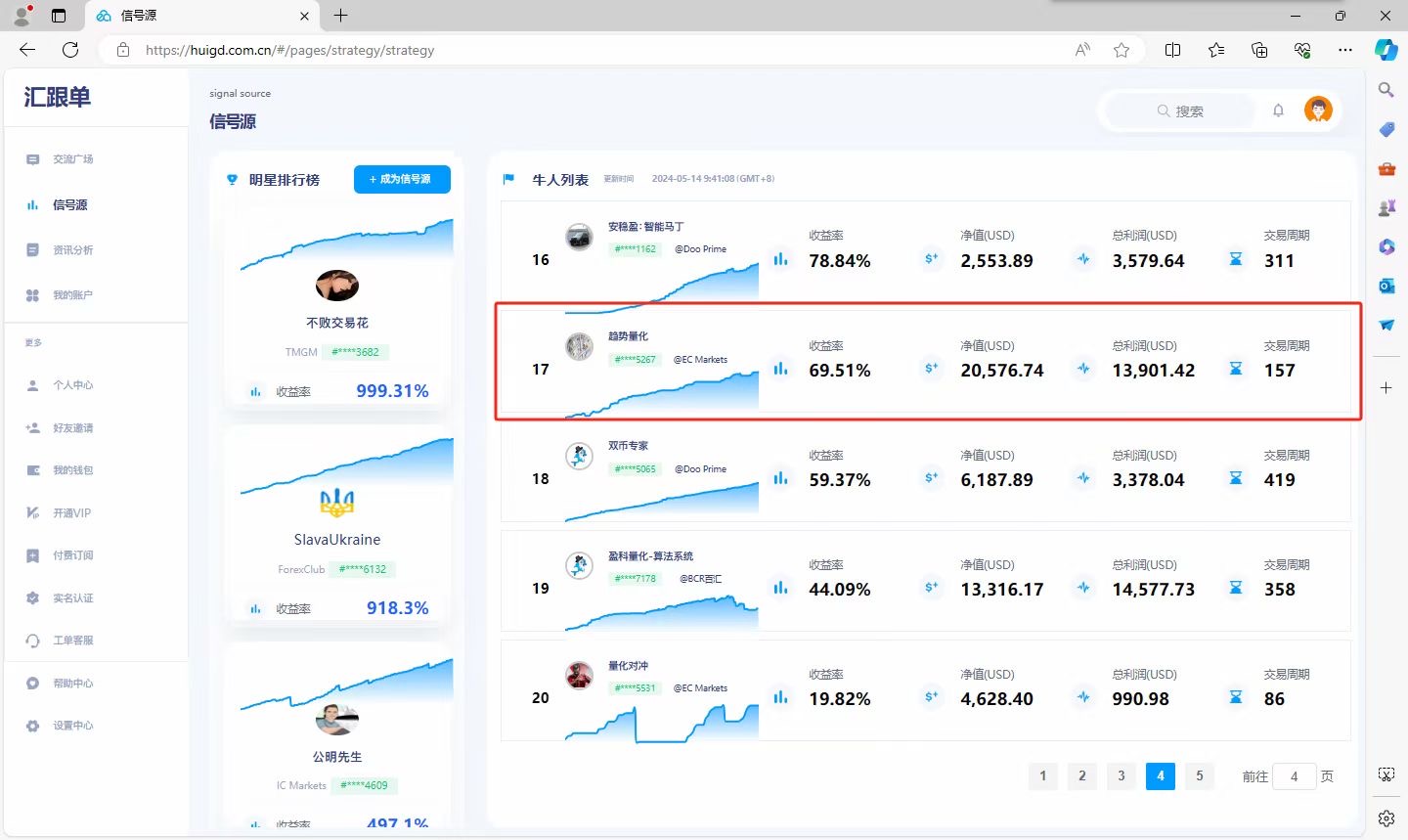Click the 918.3% return value

(x=397, y=608)
